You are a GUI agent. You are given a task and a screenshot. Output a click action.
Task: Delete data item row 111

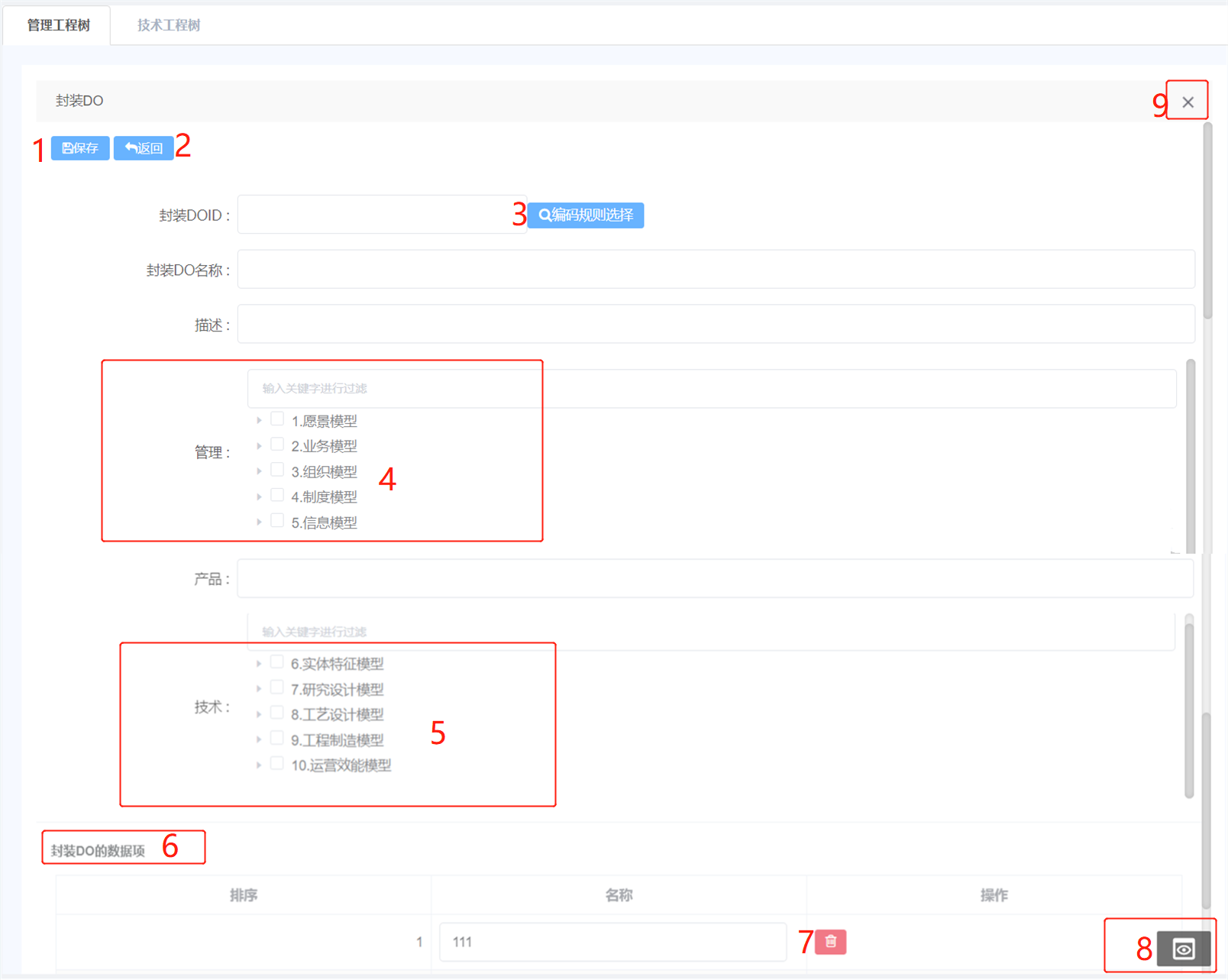(x=830, y=942)
